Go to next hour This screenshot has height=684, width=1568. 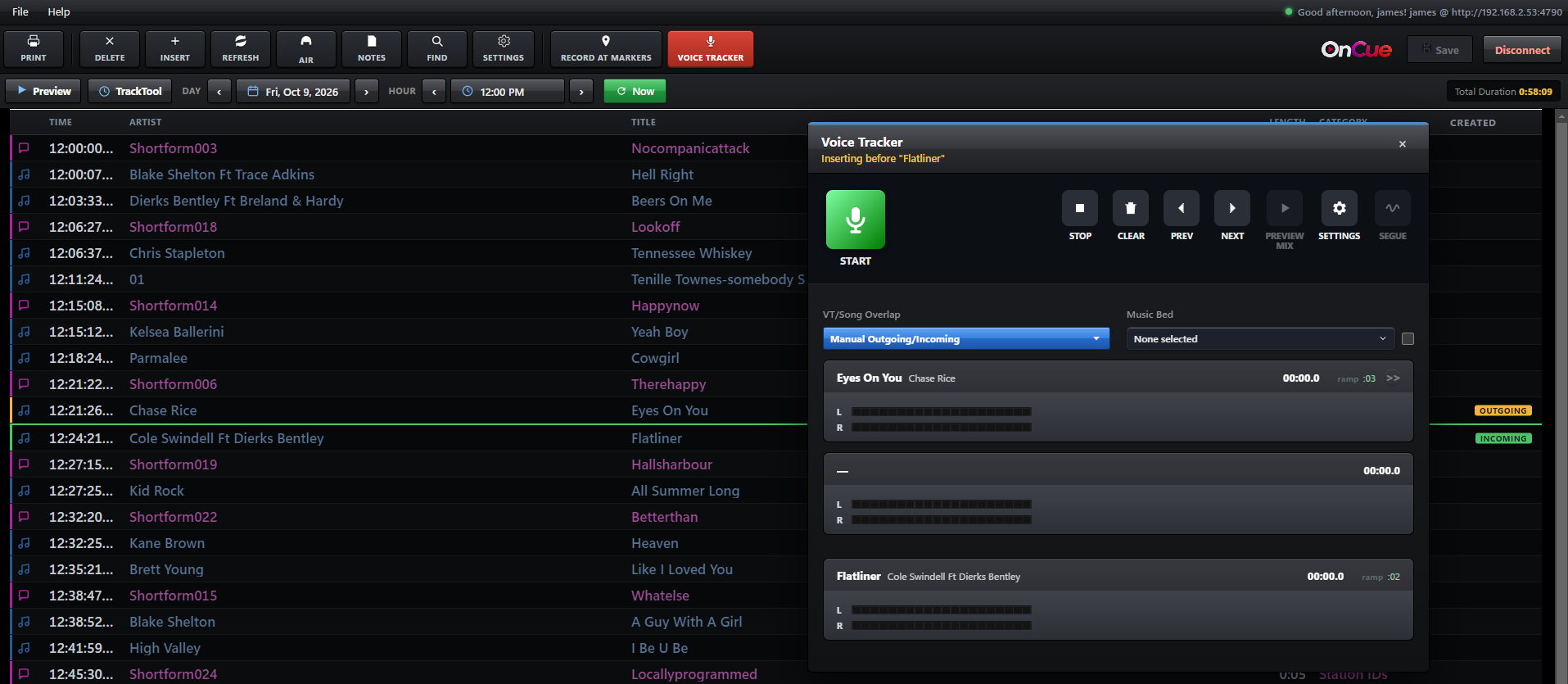click(581, 91)
